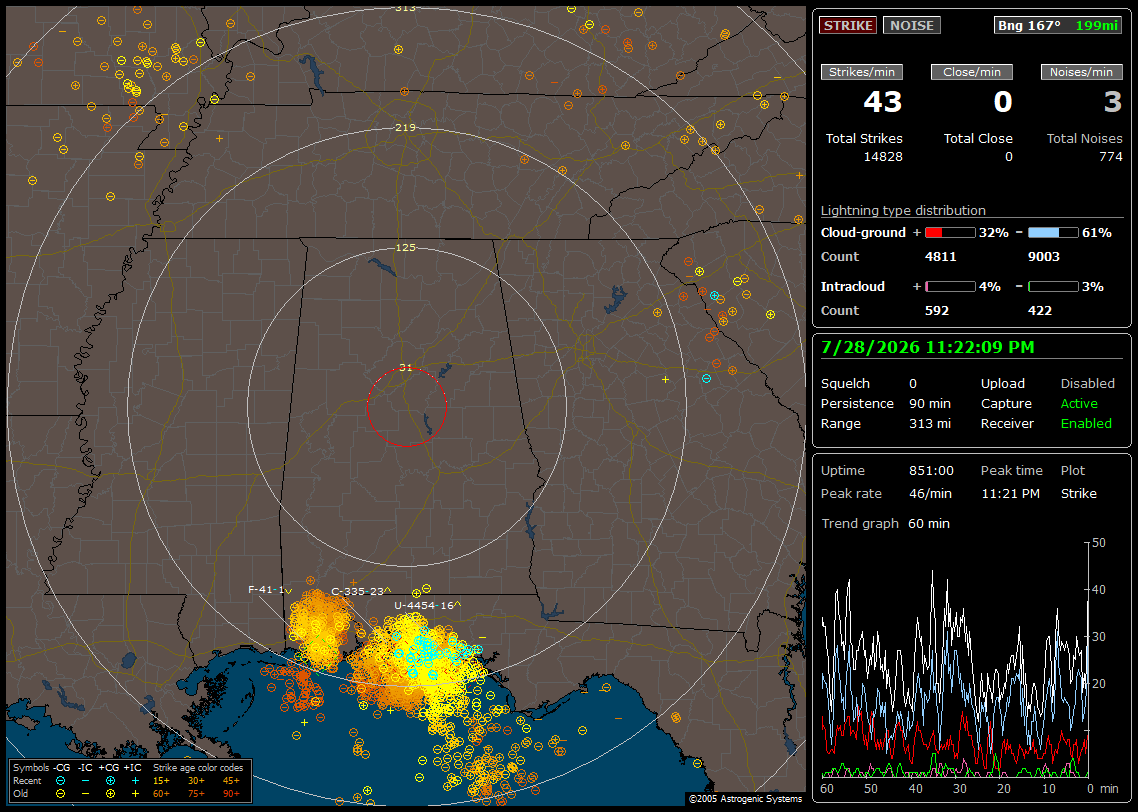The width and height of the screenshot is (1138, 812).
Task: Click the negative intracloud green percentage bar
Action: (1053, 287)
